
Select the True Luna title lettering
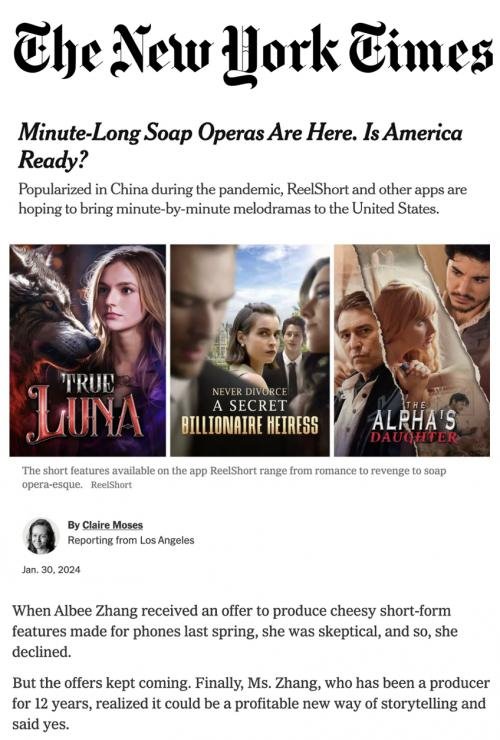click(85, 407)
